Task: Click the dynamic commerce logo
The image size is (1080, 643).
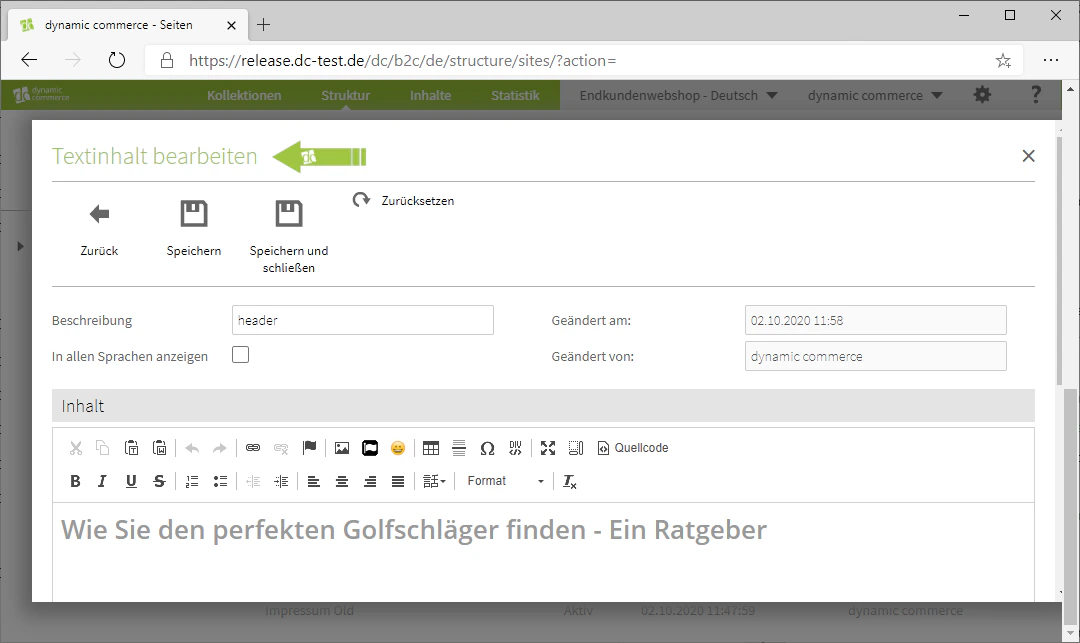Action: click(41, 94)
